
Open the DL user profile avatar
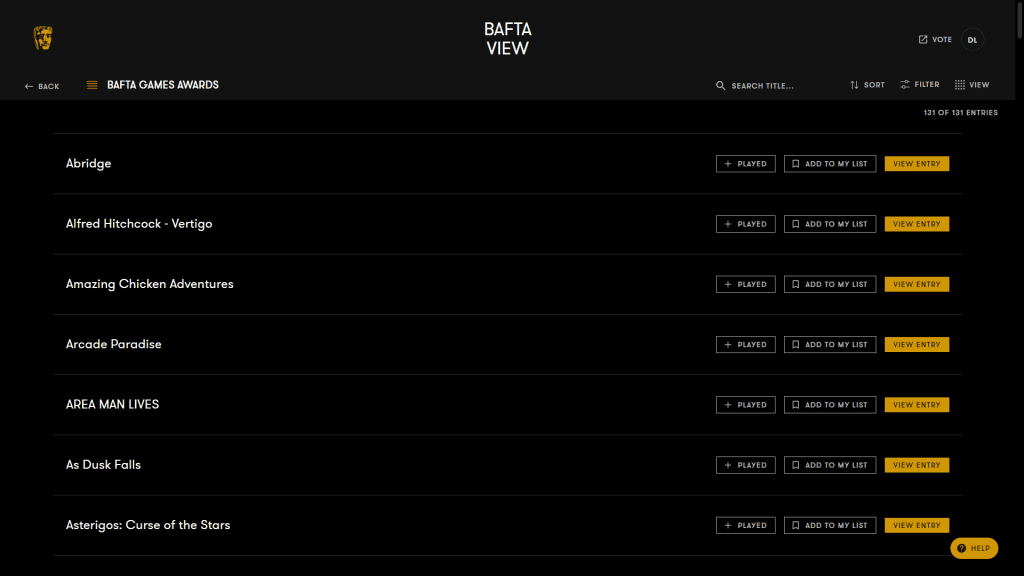(x=972, y=40)
